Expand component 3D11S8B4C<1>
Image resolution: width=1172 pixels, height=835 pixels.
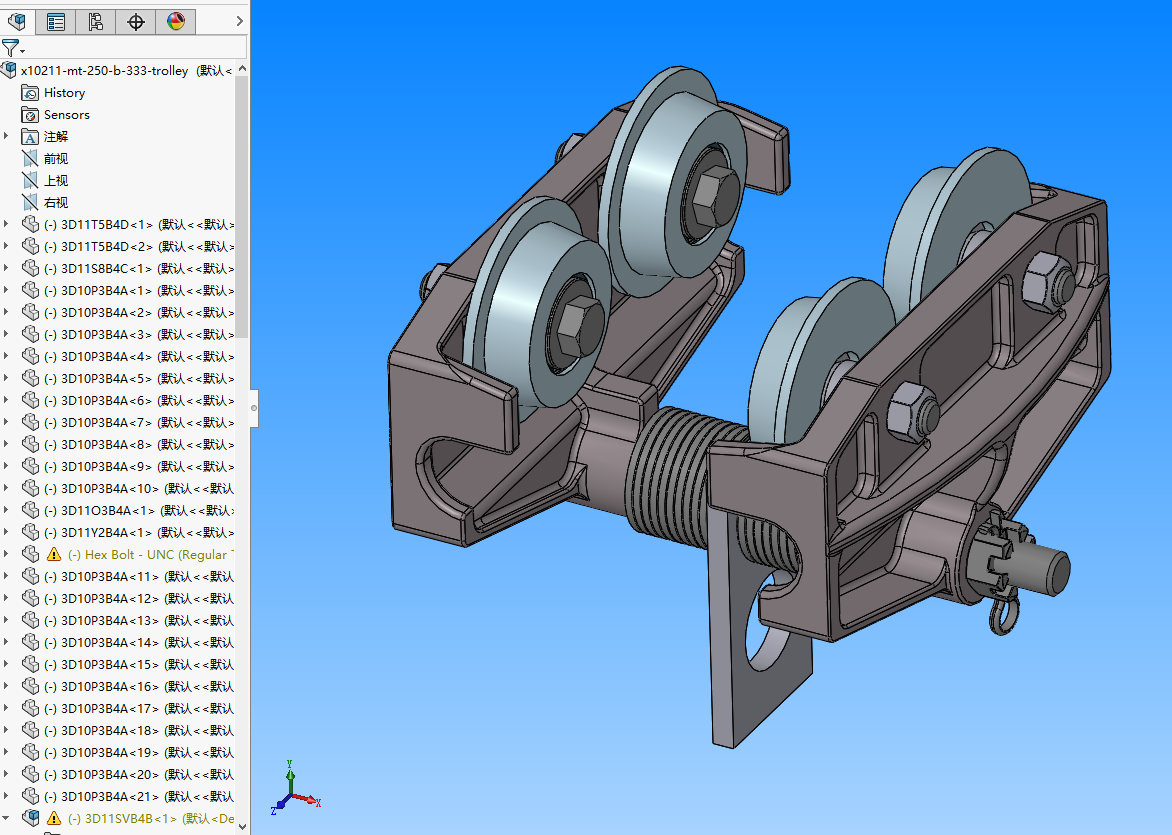pos(7,268)
